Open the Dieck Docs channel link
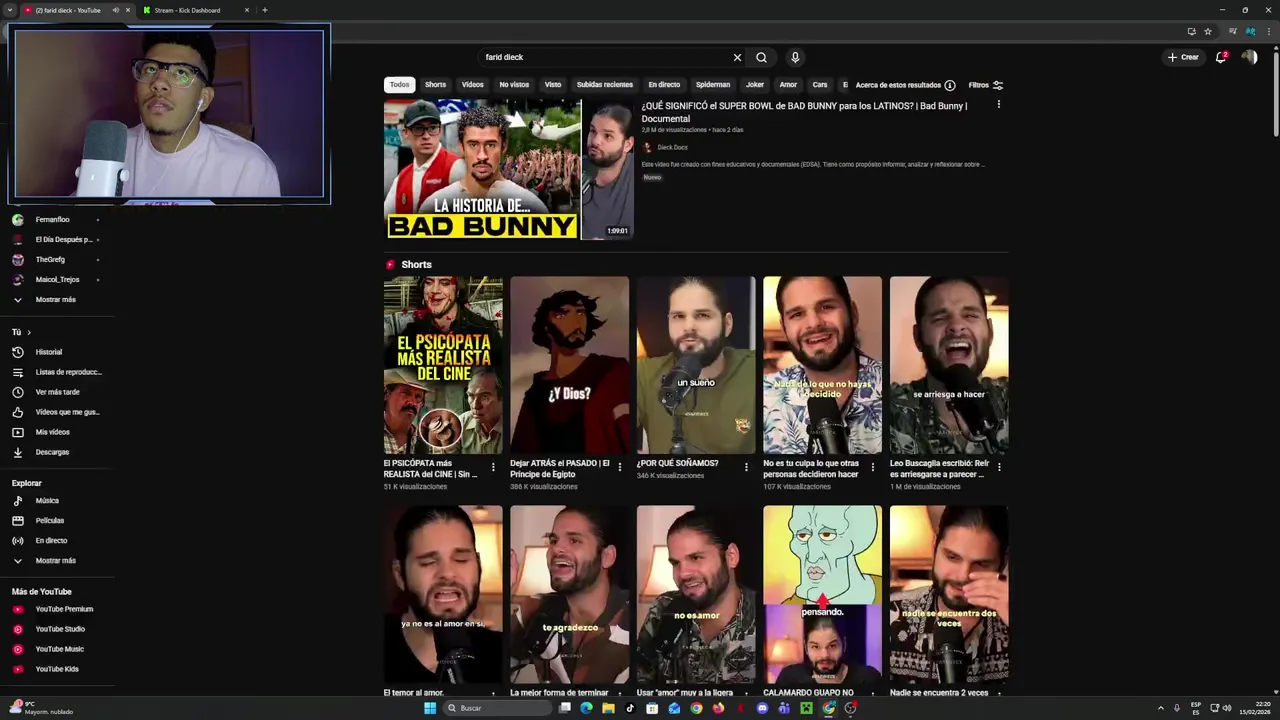Screen dimensions: 1280x720 coord(672,147)
